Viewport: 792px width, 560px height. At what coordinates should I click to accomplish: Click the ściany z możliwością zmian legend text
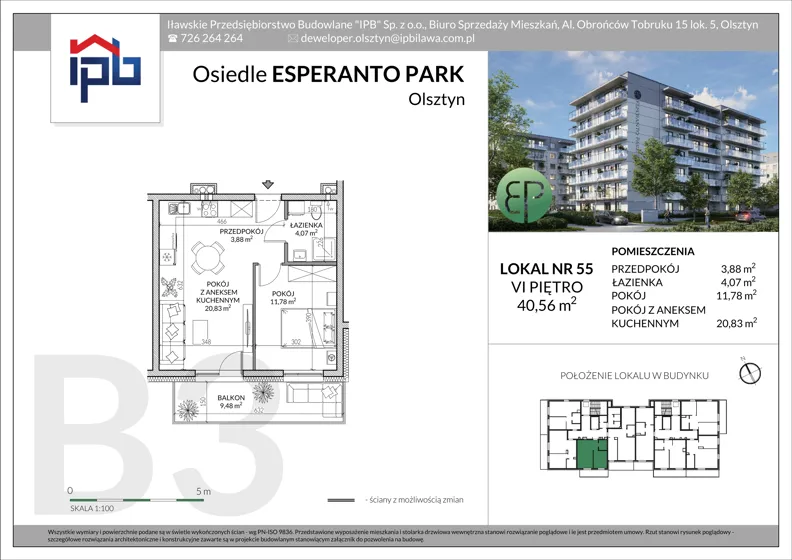point(416,500)
